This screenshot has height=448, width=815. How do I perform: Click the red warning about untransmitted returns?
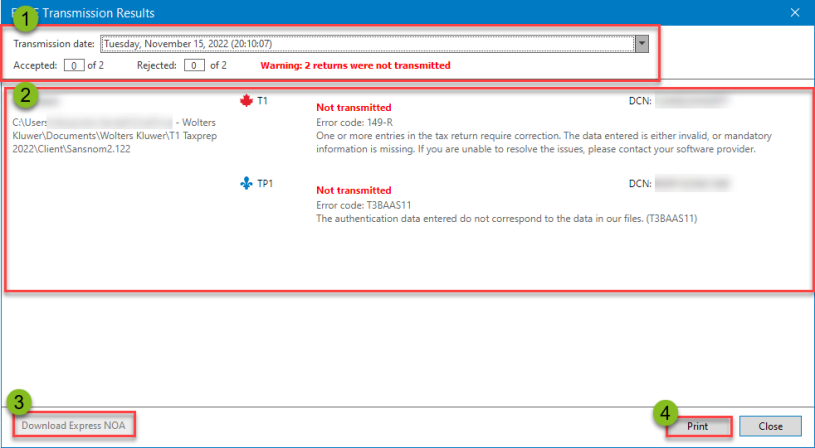click(x=355, y=65)
